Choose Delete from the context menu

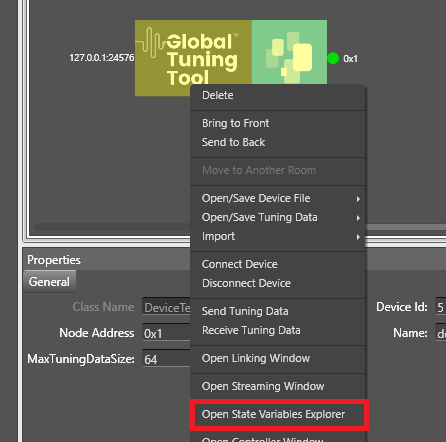(277, 95)
